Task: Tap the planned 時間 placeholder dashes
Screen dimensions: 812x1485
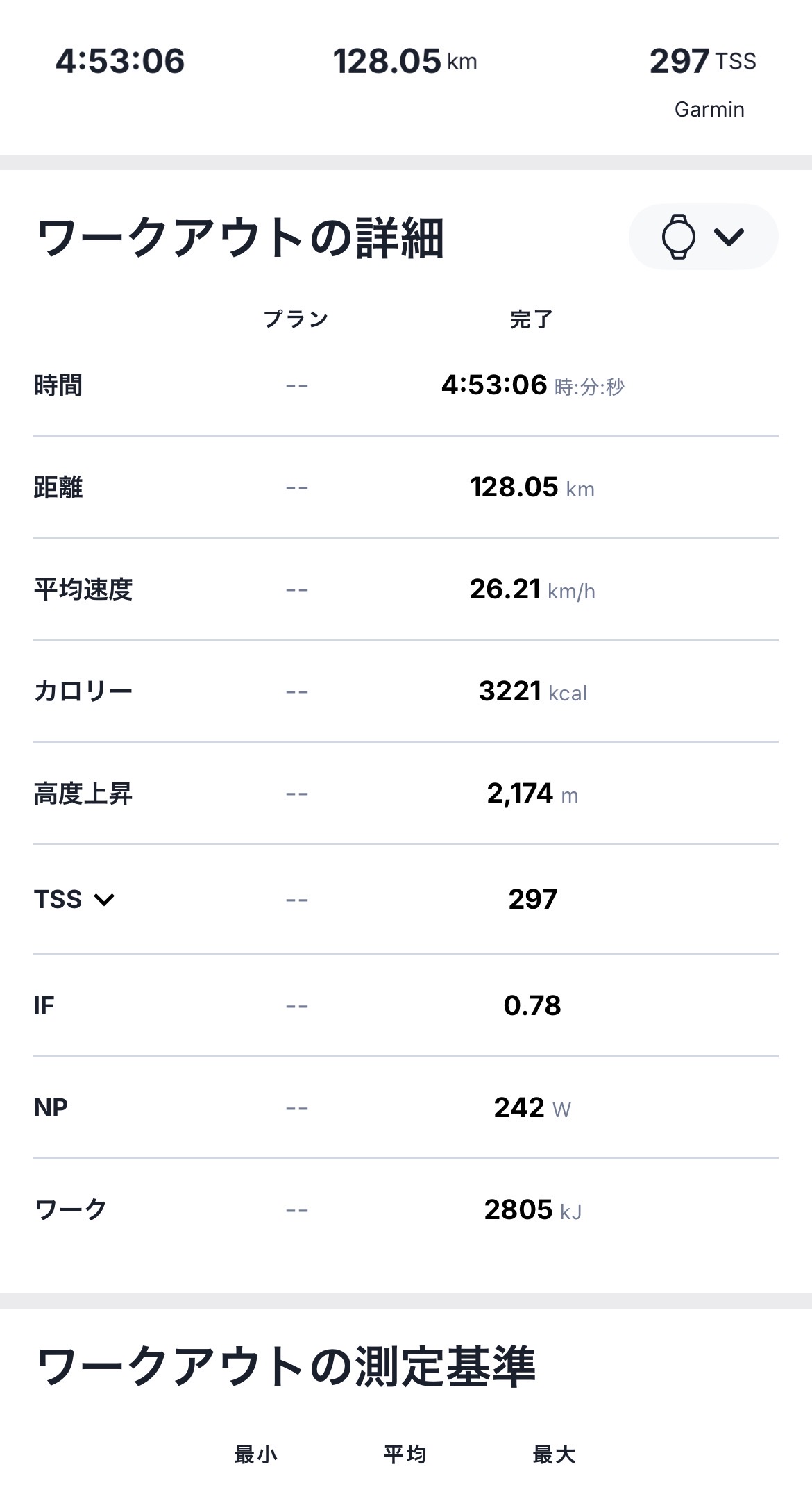Action: point(296,385)
